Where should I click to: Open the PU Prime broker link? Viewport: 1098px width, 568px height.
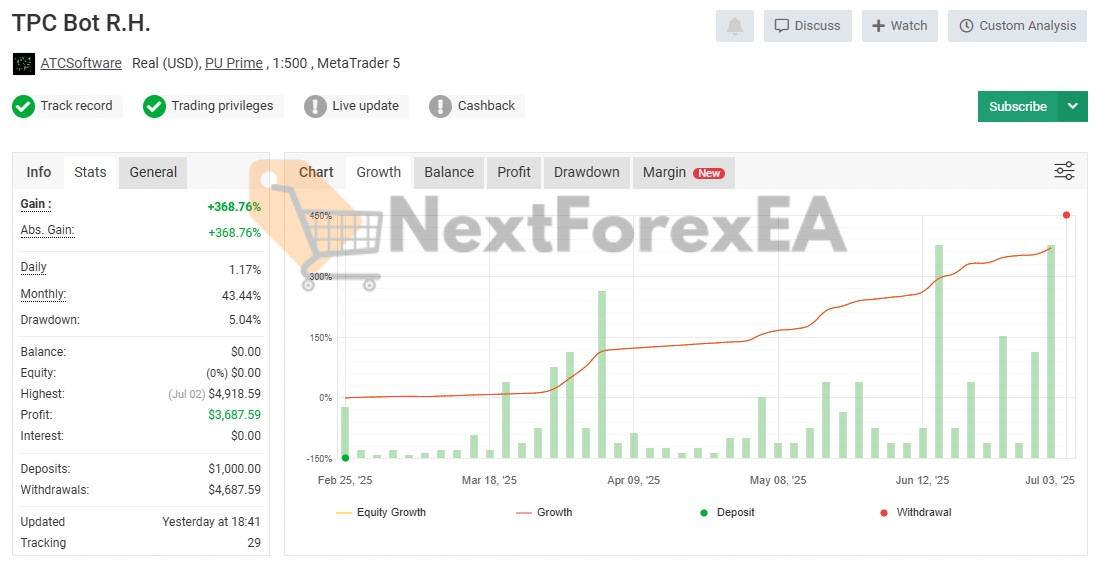[234, 63]
